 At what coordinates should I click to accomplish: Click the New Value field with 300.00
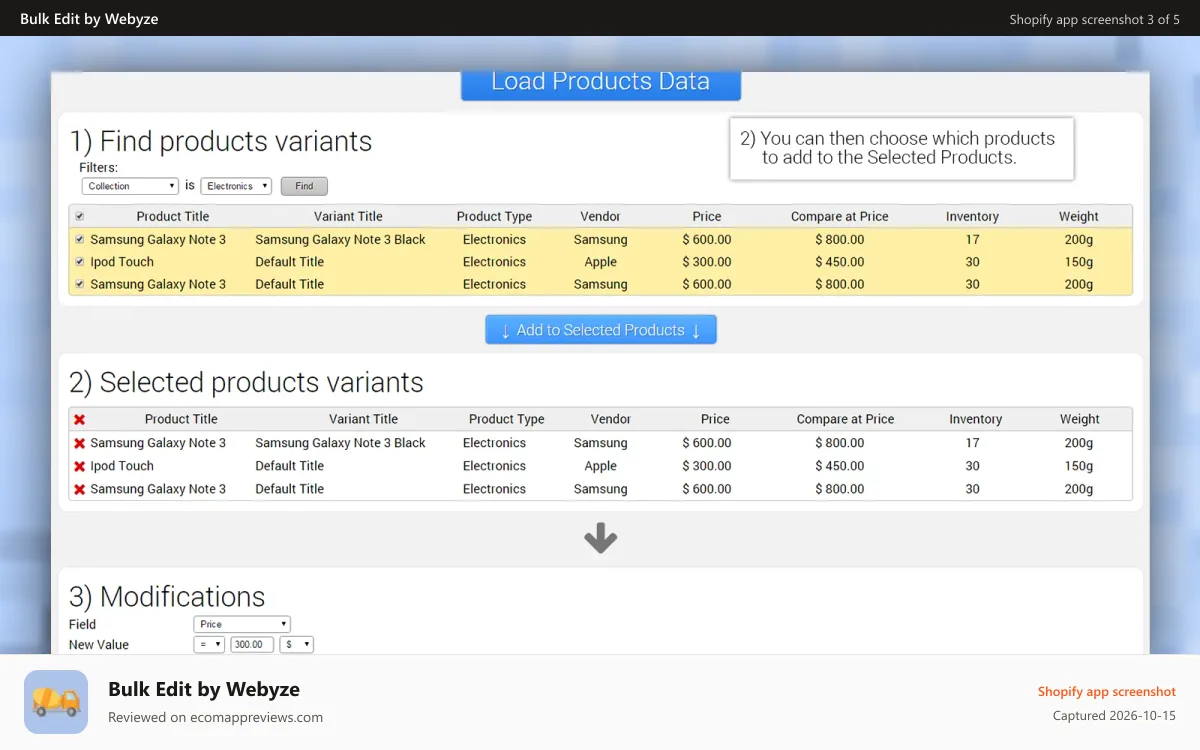pos(252,645)
